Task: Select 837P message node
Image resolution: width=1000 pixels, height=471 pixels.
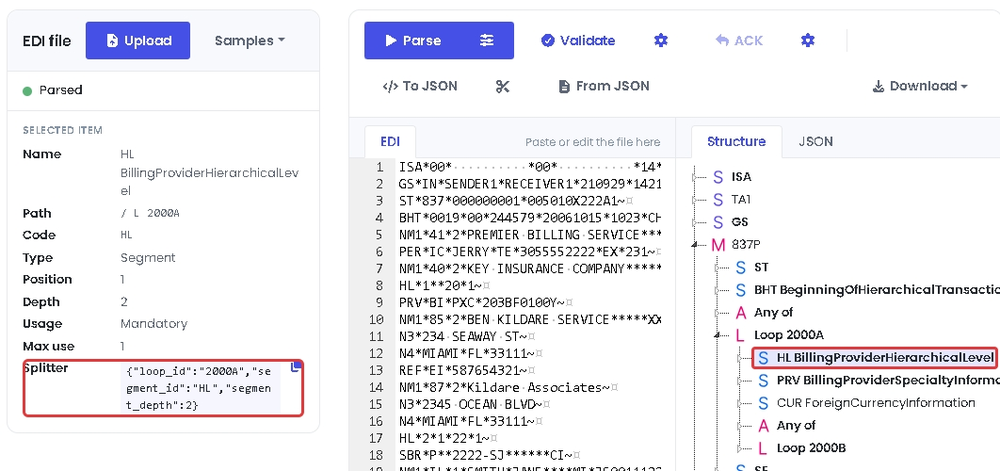Action: (x=746, y=245)
